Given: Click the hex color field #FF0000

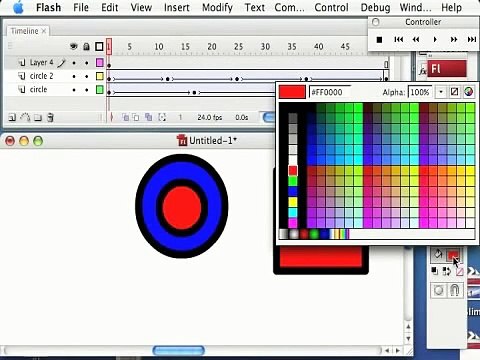Looking at the screenshot, I should tap(330, 92).
